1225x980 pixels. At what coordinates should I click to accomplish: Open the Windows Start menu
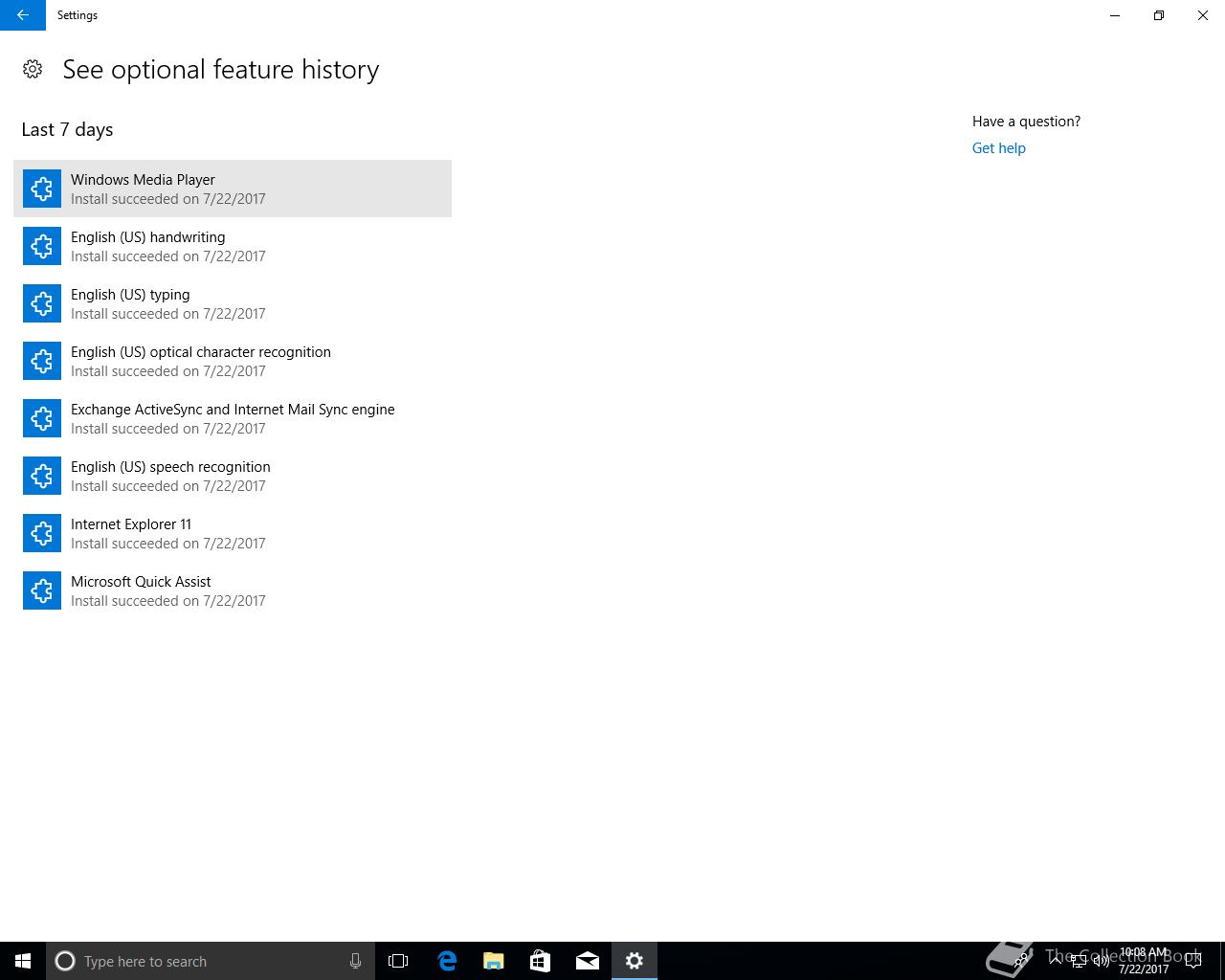point(23,961)
